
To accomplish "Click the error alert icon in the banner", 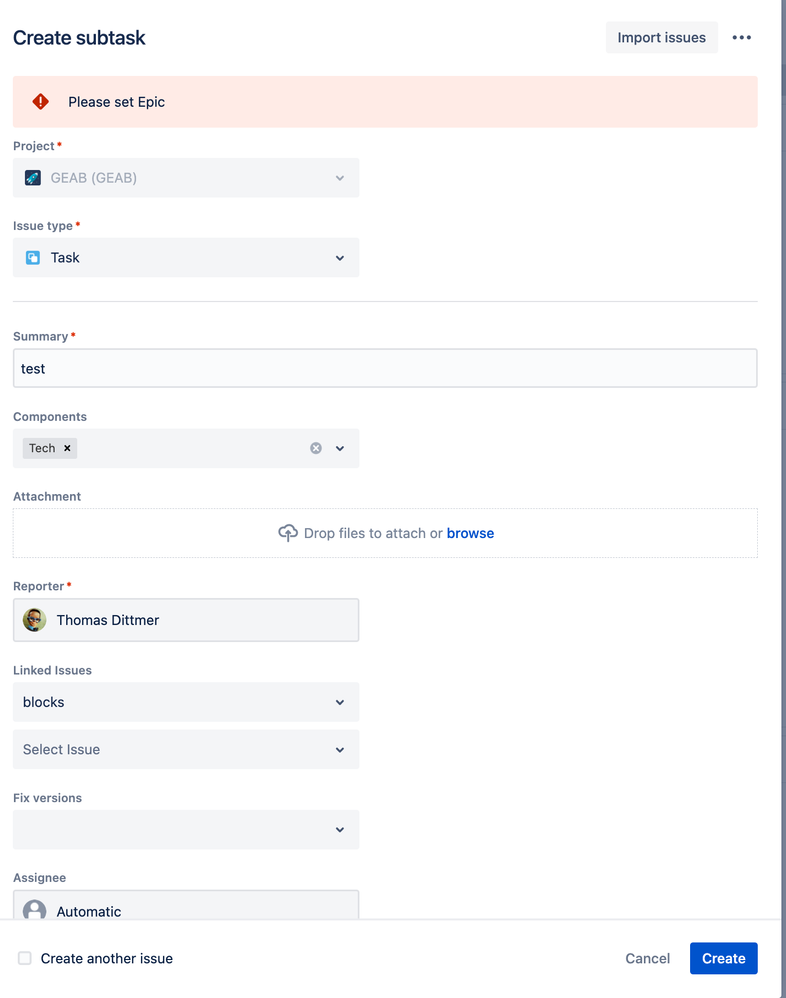I will (40, 100).
